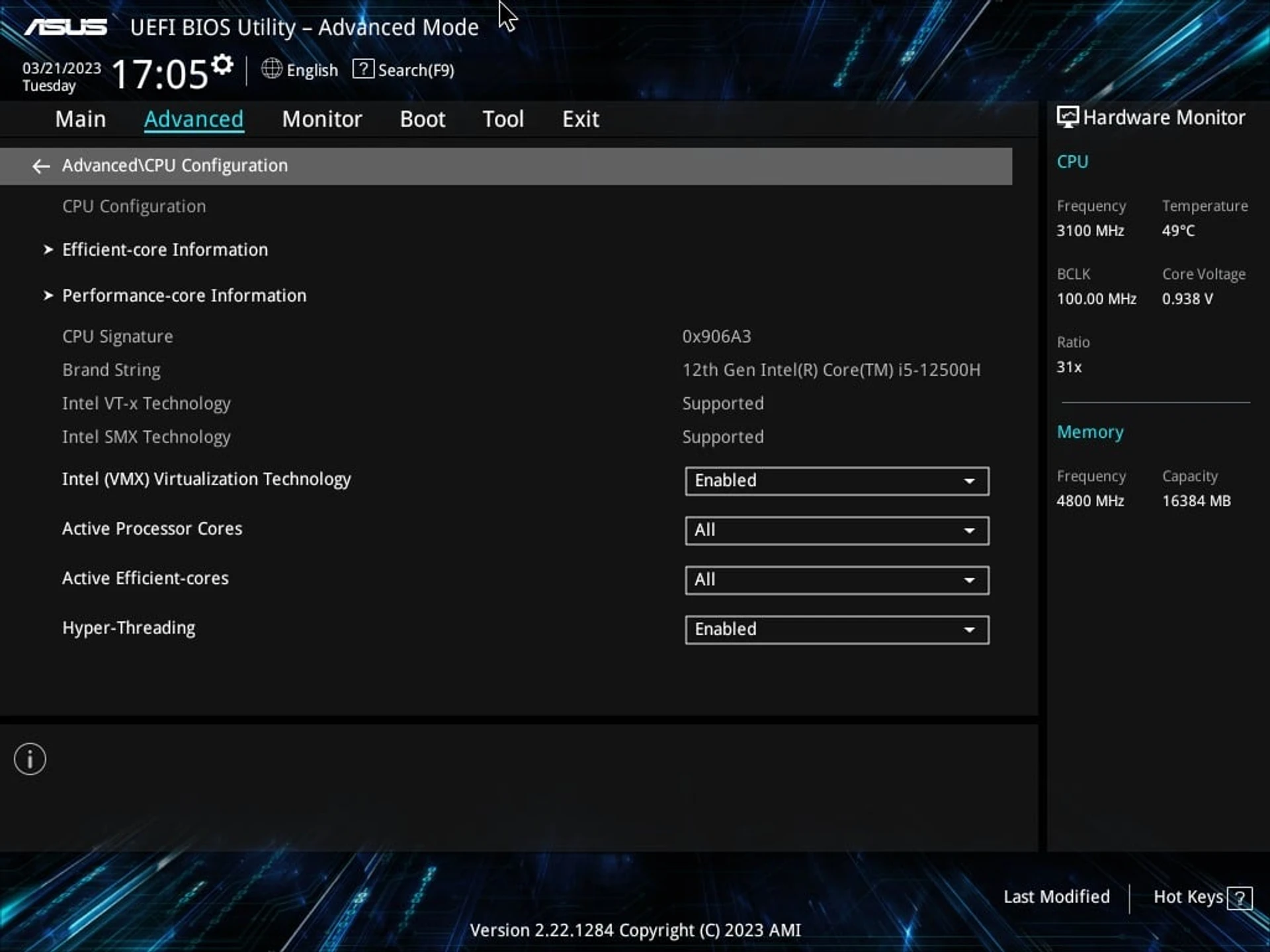
Task: Click the Intel (VMX) Virtualization Technology label
Action: 206,479
